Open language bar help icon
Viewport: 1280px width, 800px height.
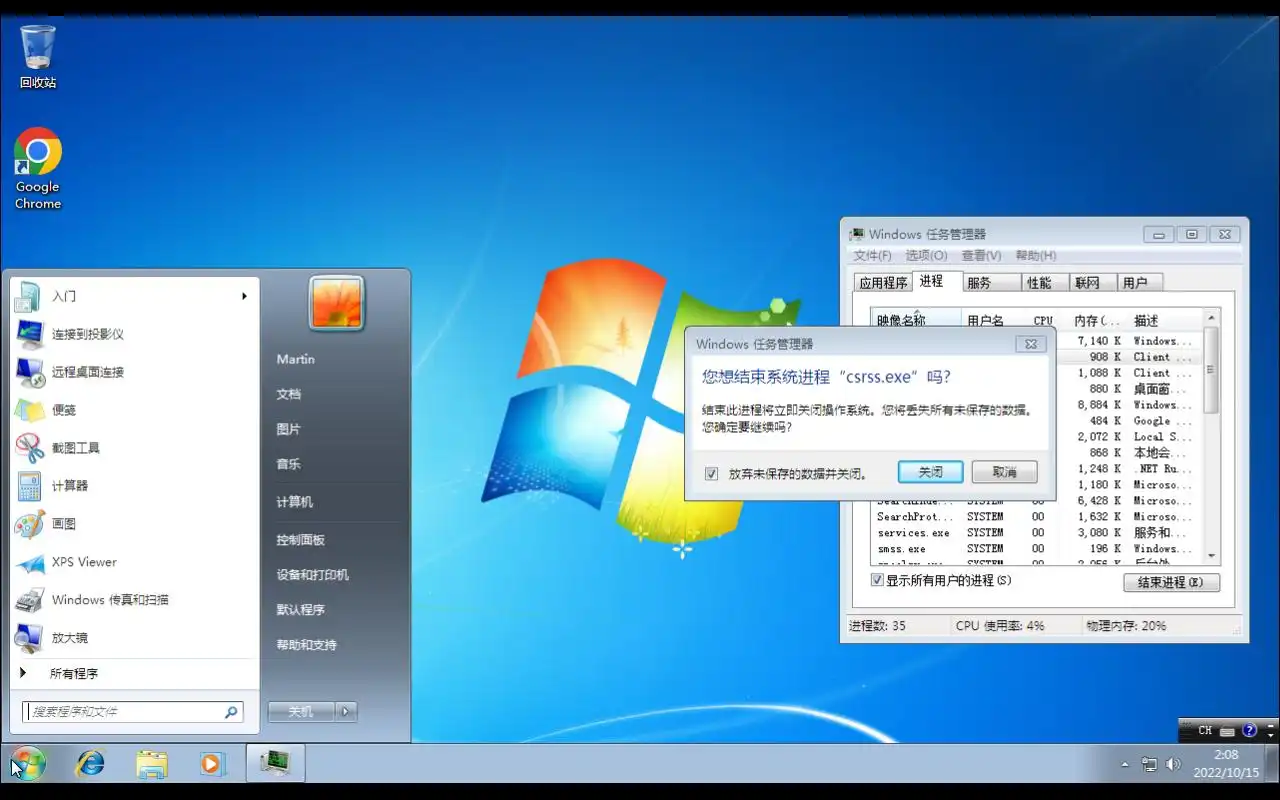(1250, 731)
